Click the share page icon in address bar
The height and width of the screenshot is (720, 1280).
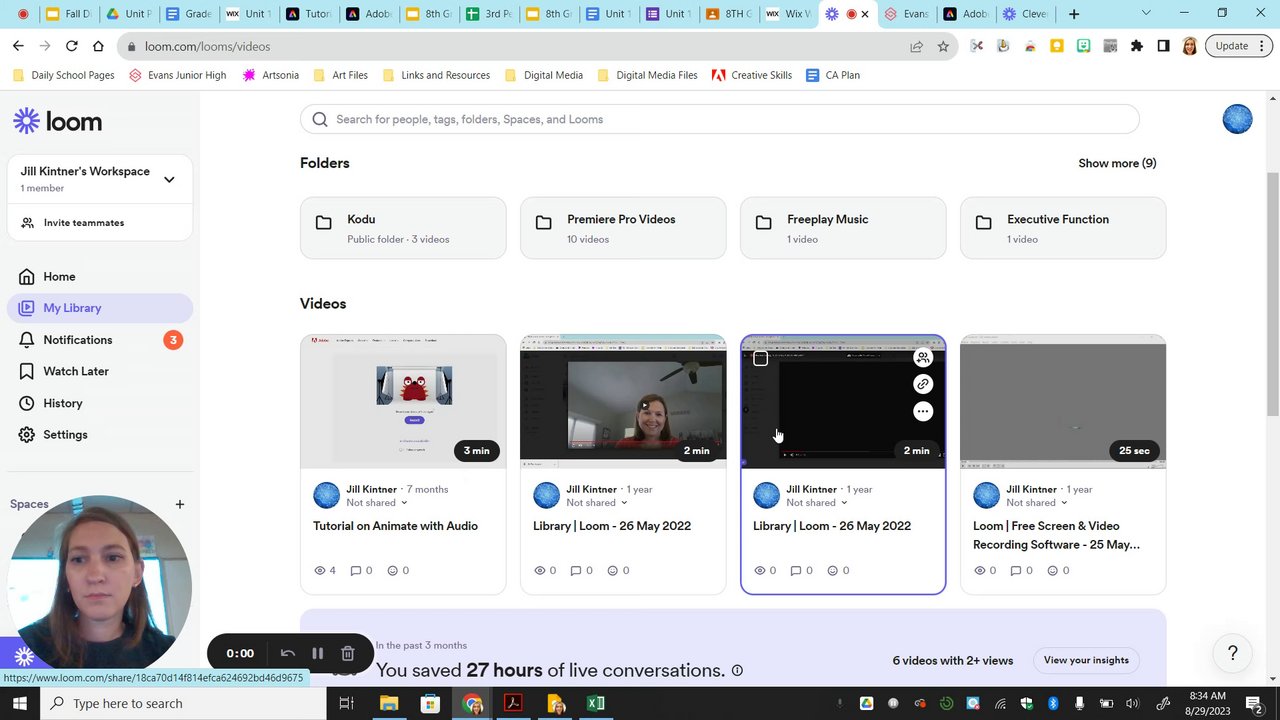point(916,46)
